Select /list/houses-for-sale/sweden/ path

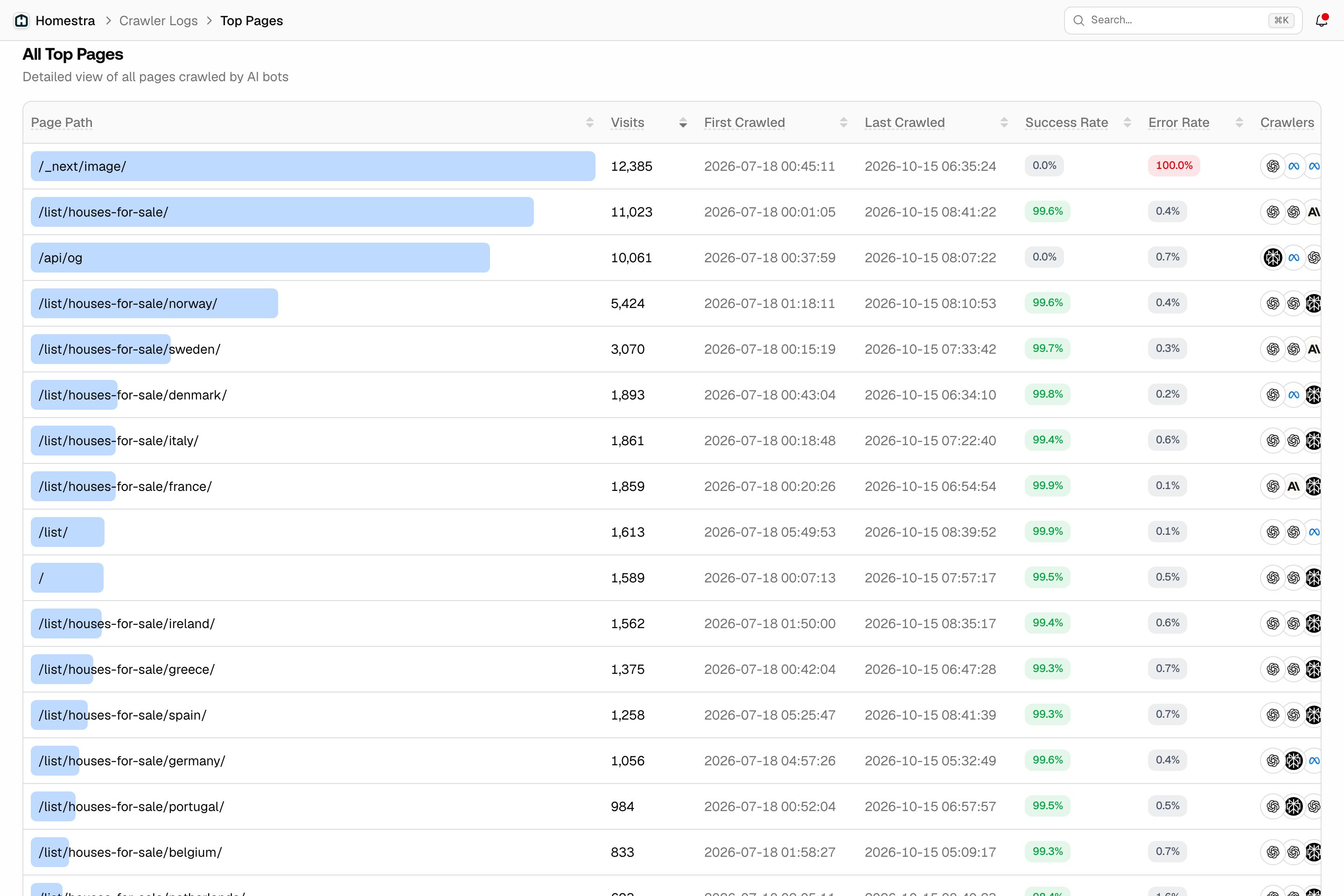[130, 349]
